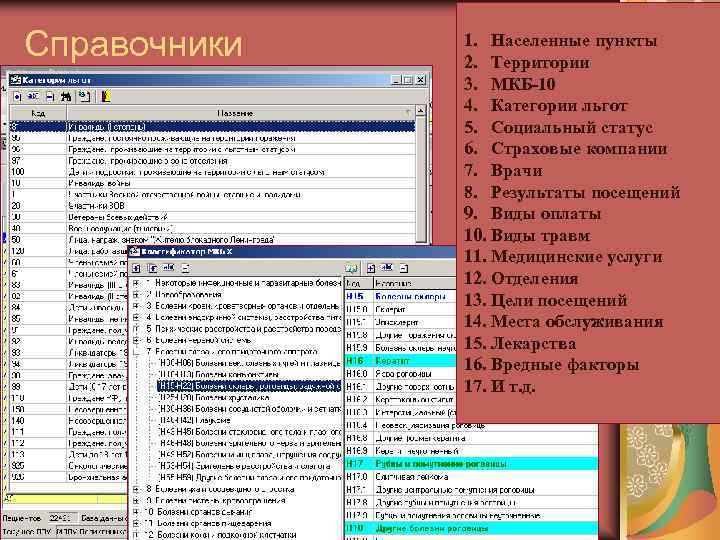Expand tree node 3 Болезни крови

[136, 306]
